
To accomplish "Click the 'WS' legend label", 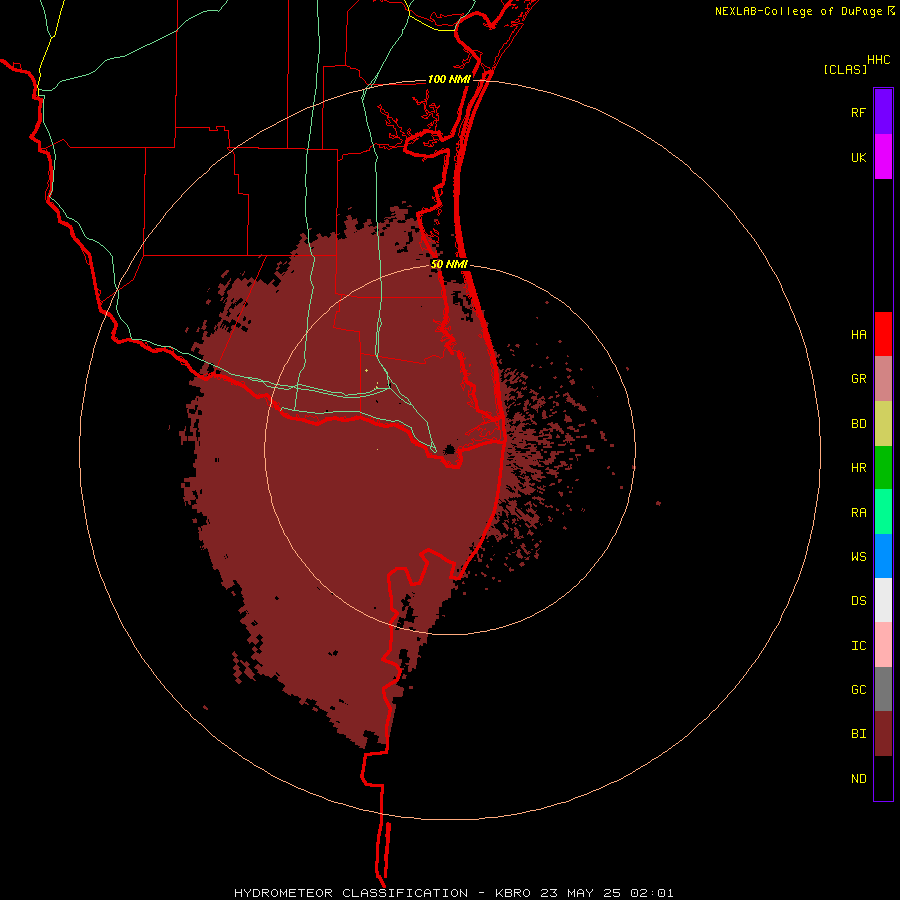I will point(858,556).
